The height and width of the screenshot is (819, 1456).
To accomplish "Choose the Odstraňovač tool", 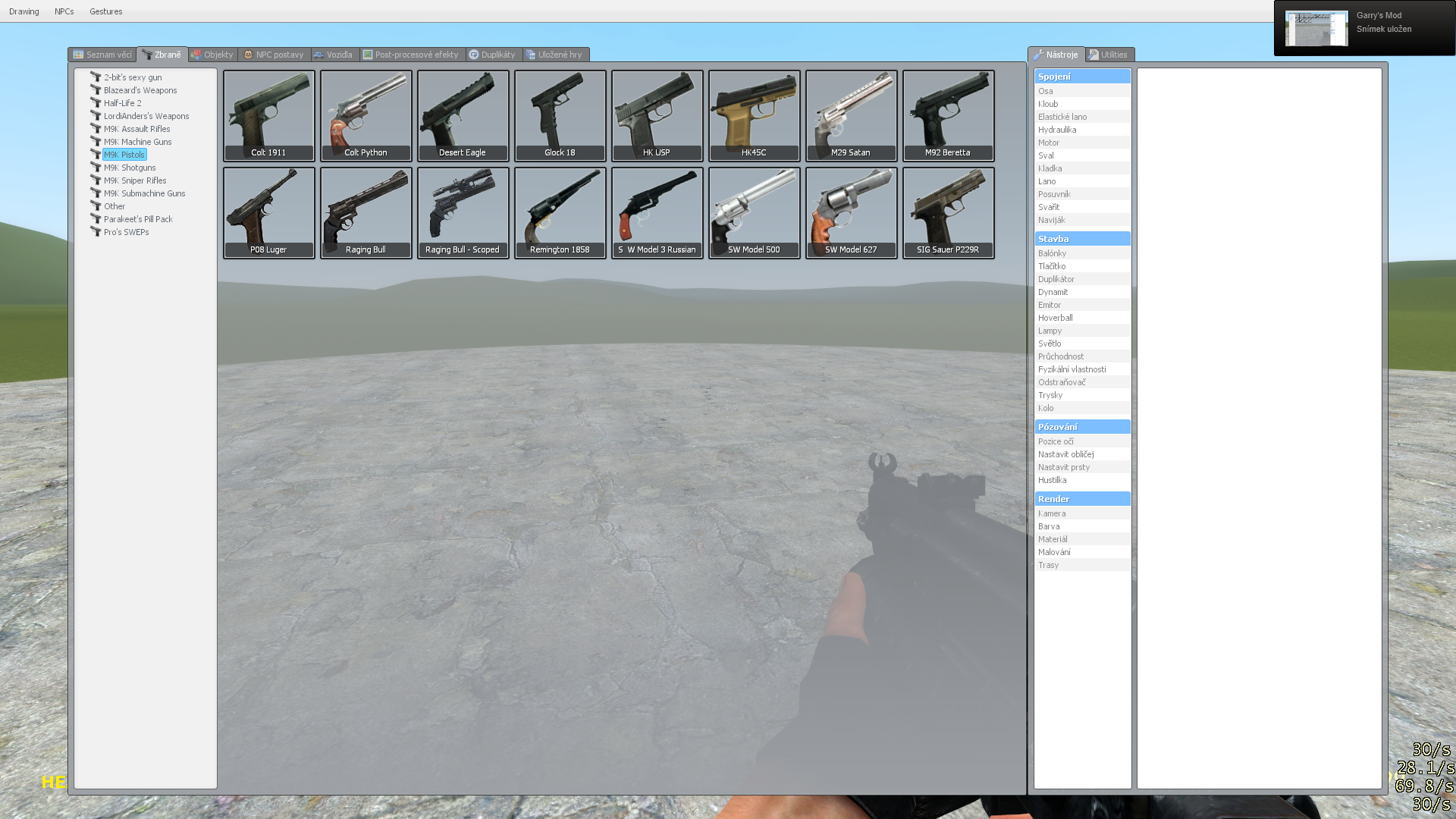I will pyautogui.click(x=1083, y=382).
